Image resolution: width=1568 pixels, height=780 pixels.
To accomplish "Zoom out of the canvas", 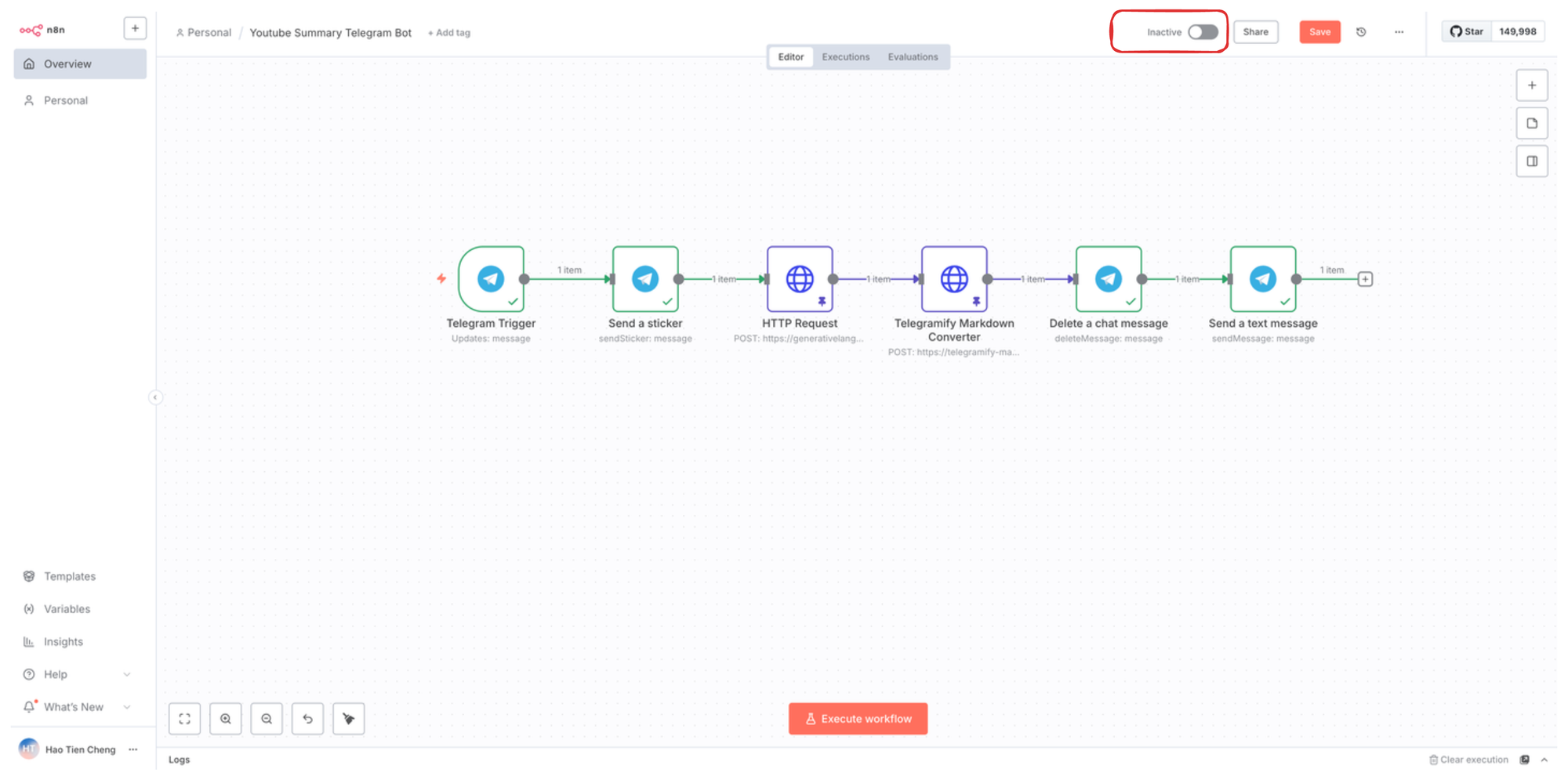I will coord(267,719).
